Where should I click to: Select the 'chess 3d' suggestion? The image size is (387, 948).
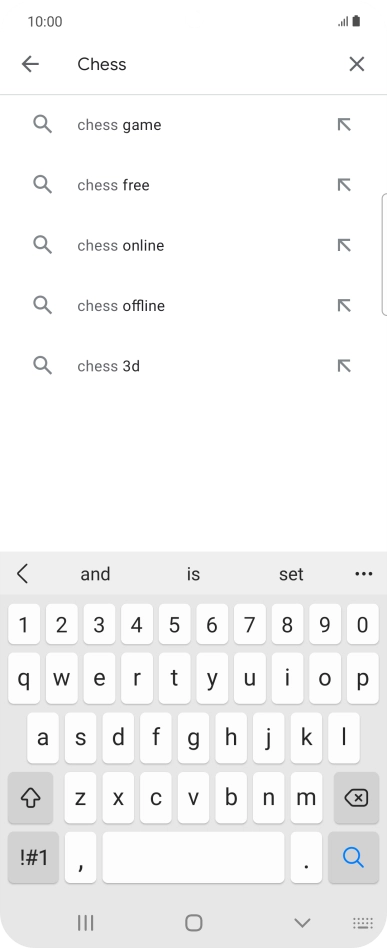(194, 366)
